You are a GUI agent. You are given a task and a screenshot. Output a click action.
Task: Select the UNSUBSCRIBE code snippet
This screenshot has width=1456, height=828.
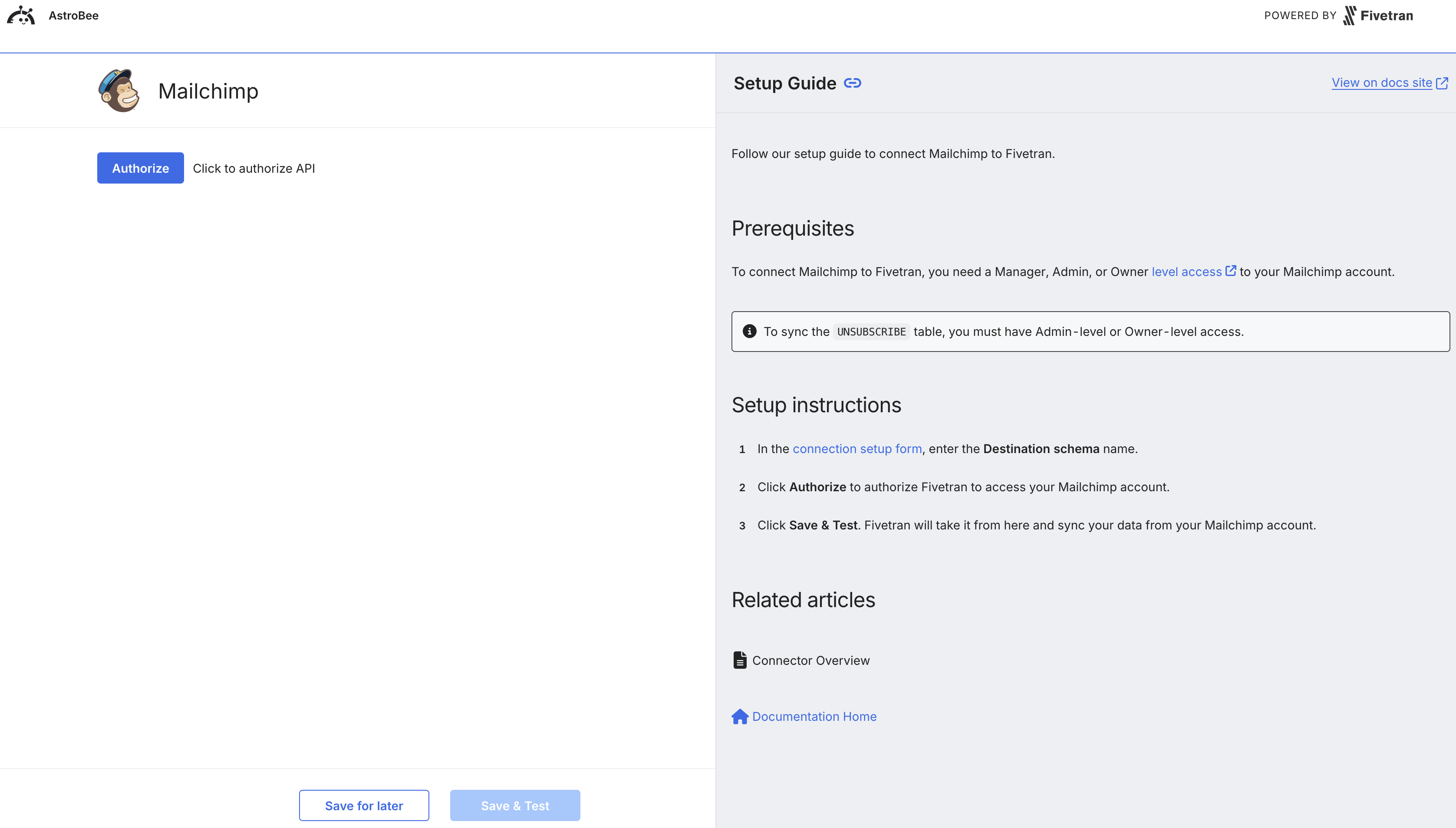tap(871, 331)
